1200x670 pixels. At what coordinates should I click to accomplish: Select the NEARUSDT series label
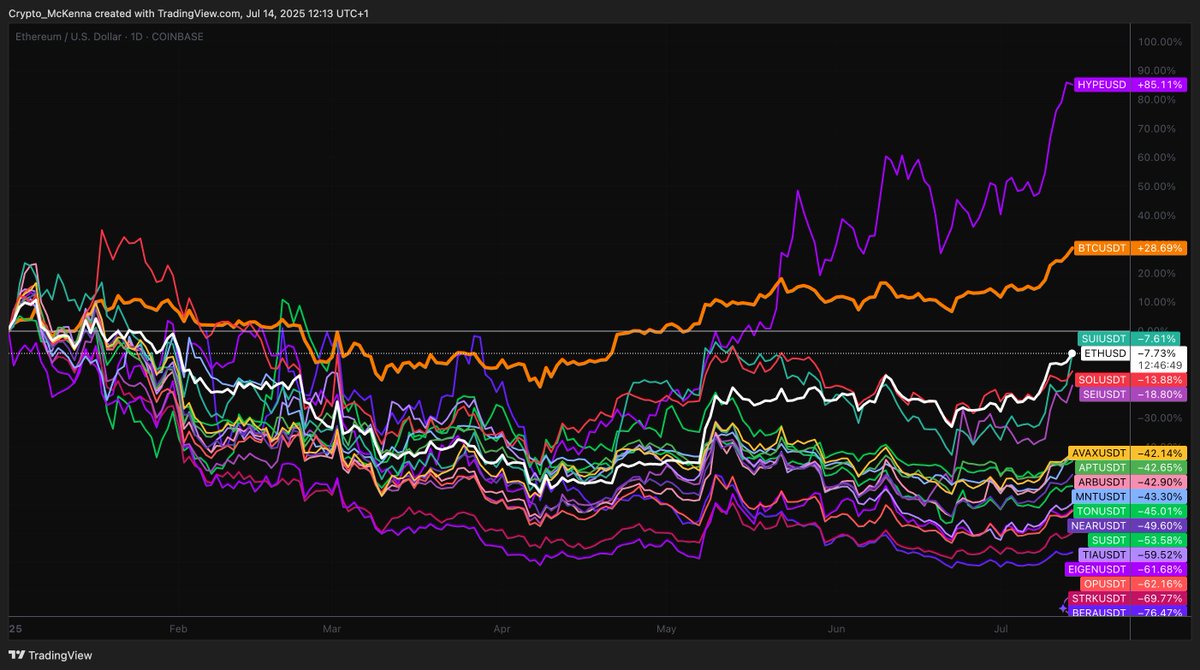click(1099, 525)
